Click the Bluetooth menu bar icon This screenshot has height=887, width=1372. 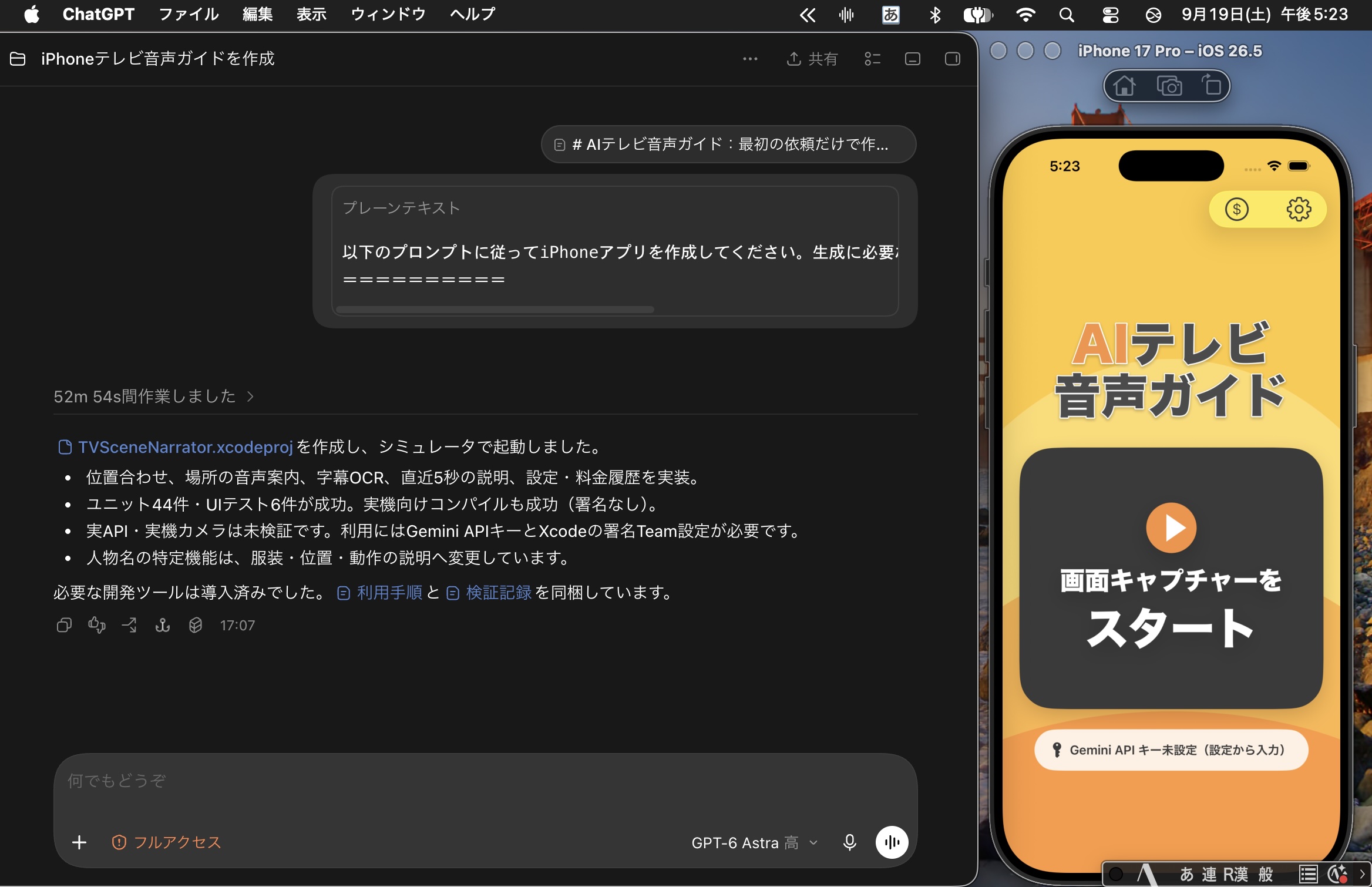tap(935, 15)
